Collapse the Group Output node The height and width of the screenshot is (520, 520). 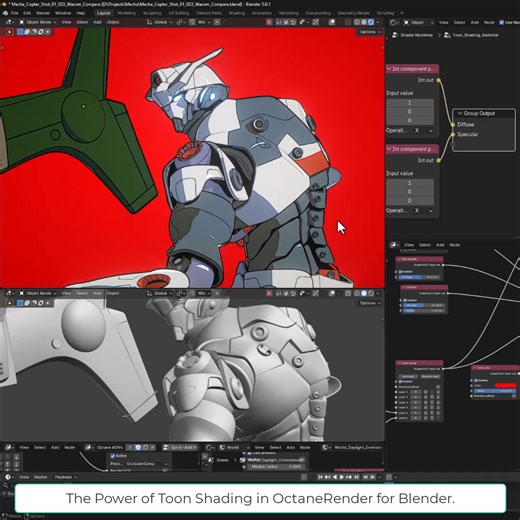(460, 113)
